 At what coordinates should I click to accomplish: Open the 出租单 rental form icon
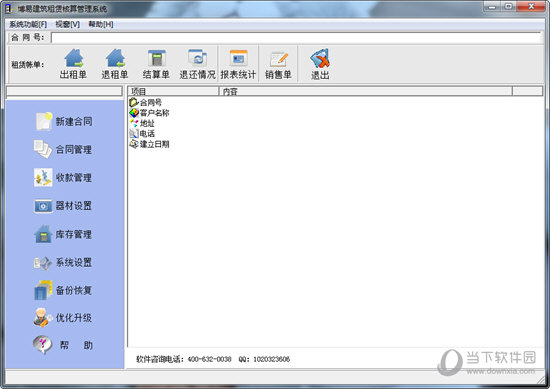73,64
